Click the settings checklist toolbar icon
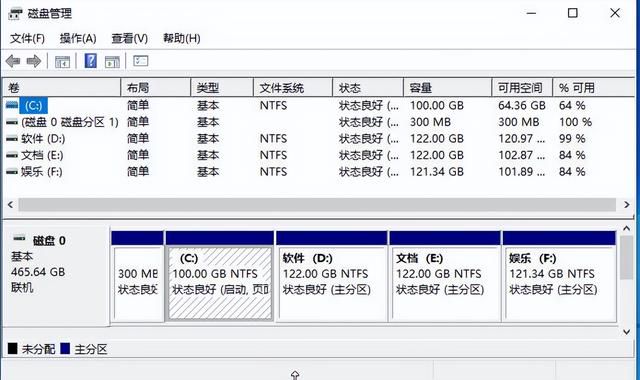Image resolution: width=640 pixels, height=380 pixels. [140, 61]
